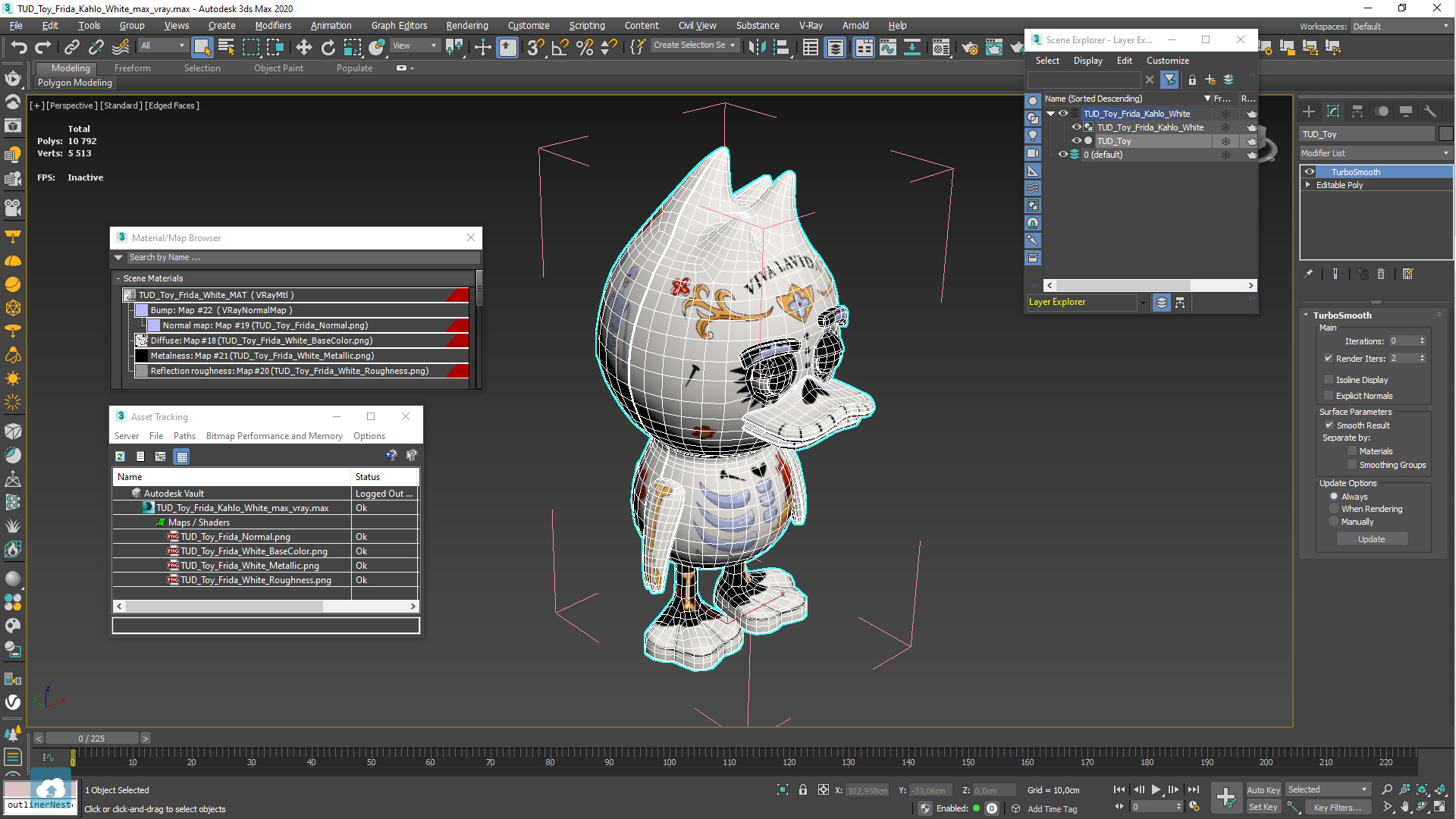Collapse the TUD_Toy_Frida_Kahlo_White layer tree
The height and width of the screenshot is (819, 1456).
tap(1051, 114)
